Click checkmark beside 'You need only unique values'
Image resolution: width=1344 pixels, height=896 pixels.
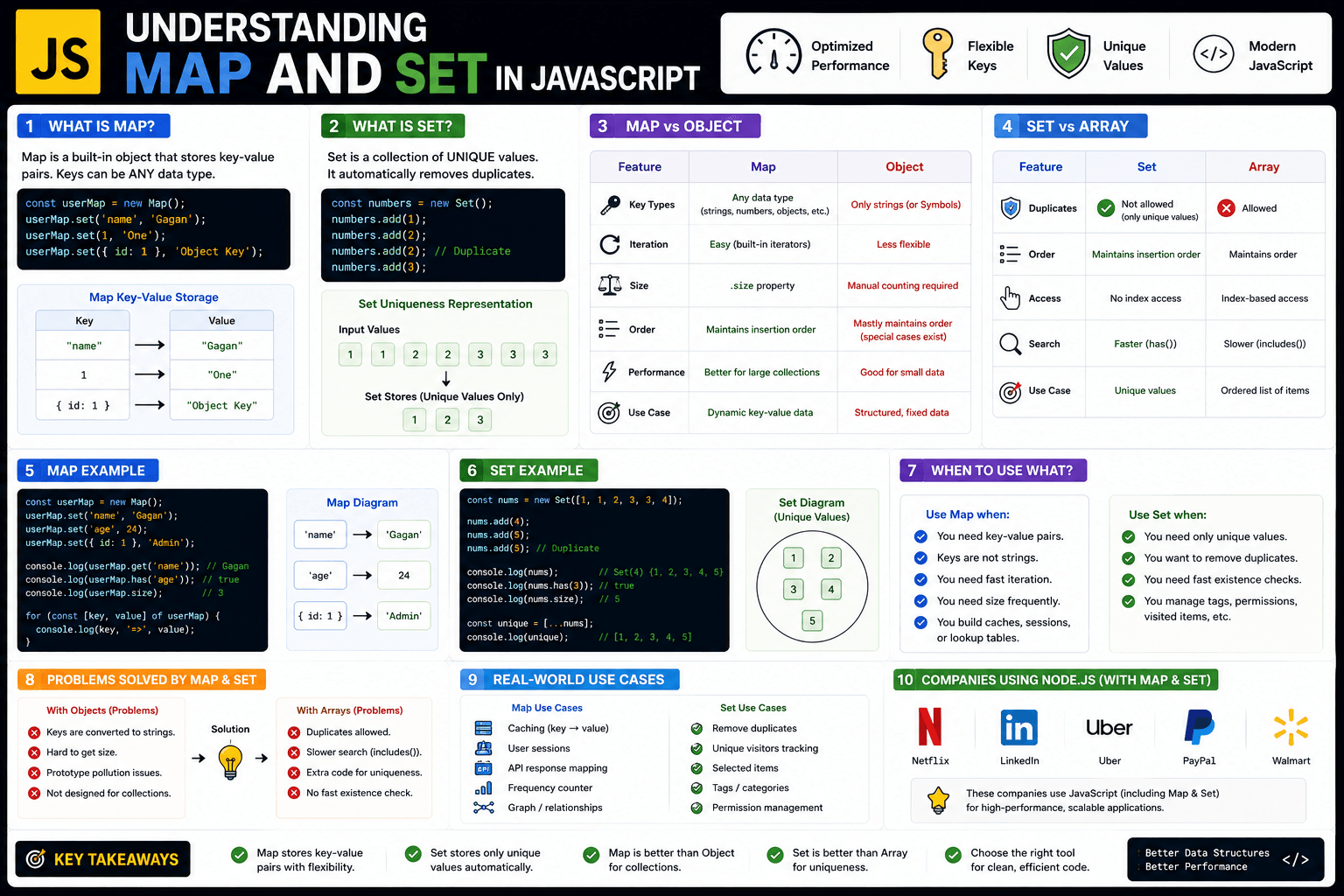point(1129,536)
